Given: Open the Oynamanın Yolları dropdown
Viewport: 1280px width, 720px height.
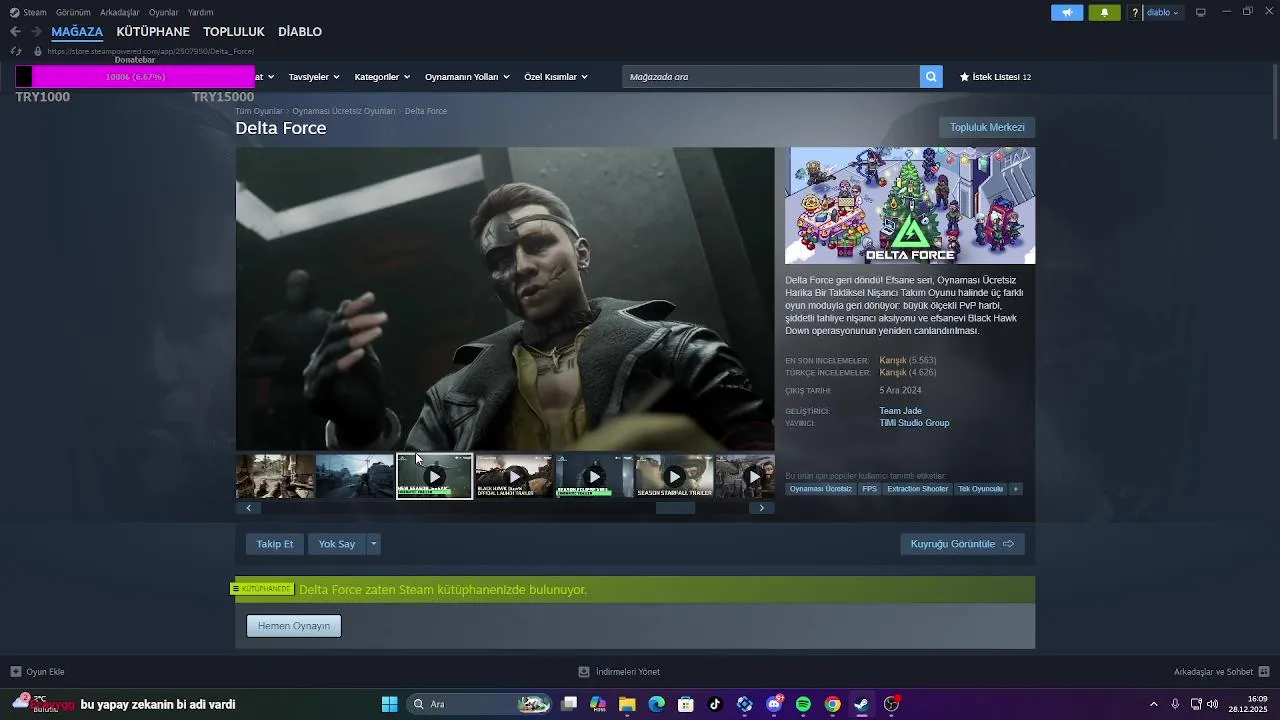Looking at the screenshot, I should pyautogui.click(x=467, y=77).
